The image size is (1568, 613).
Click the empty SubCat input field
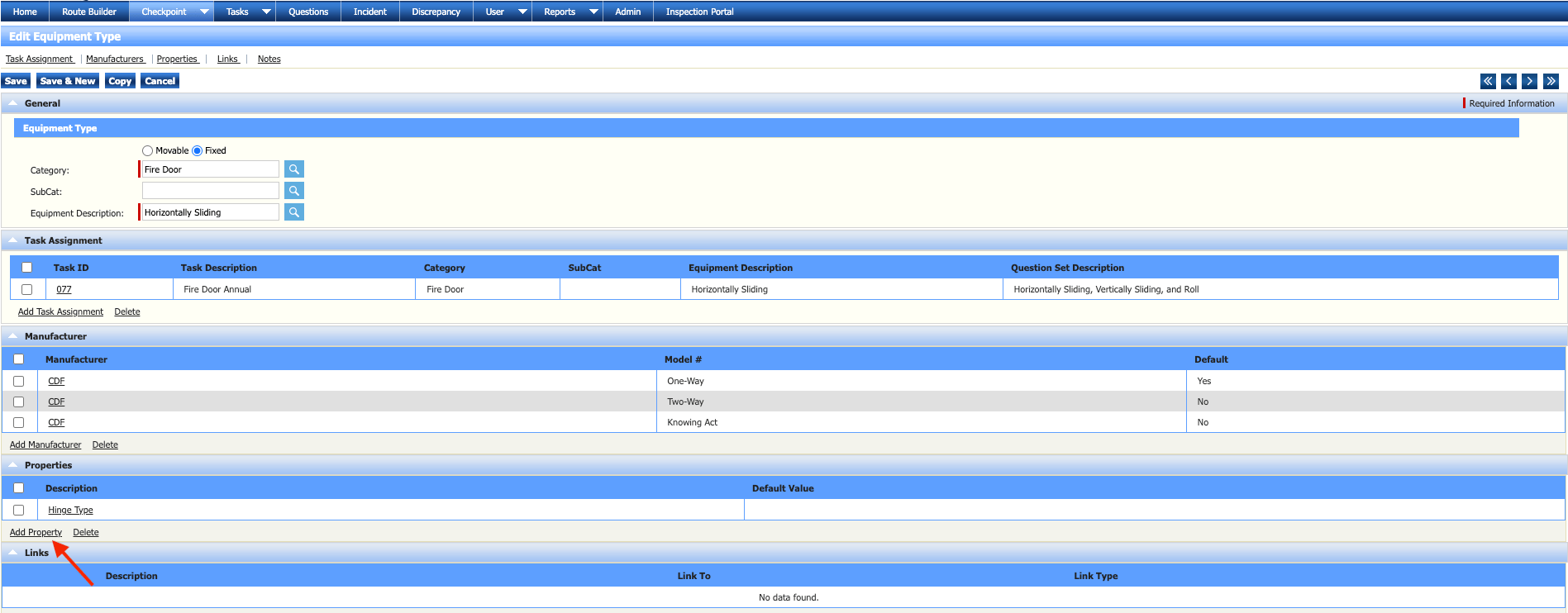211,191
